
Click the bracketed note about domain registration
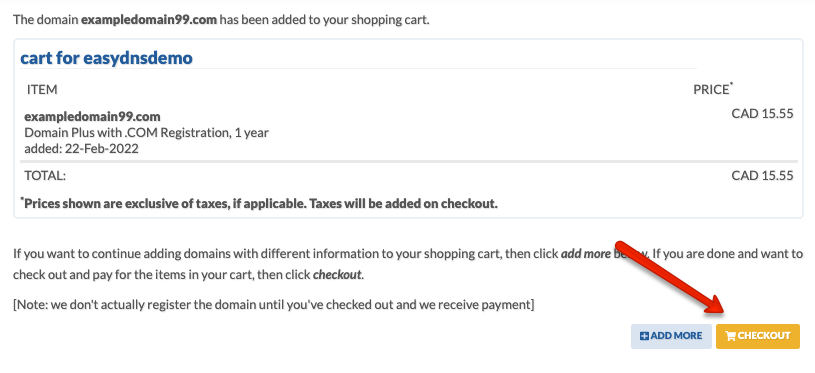tap(273, 305)
